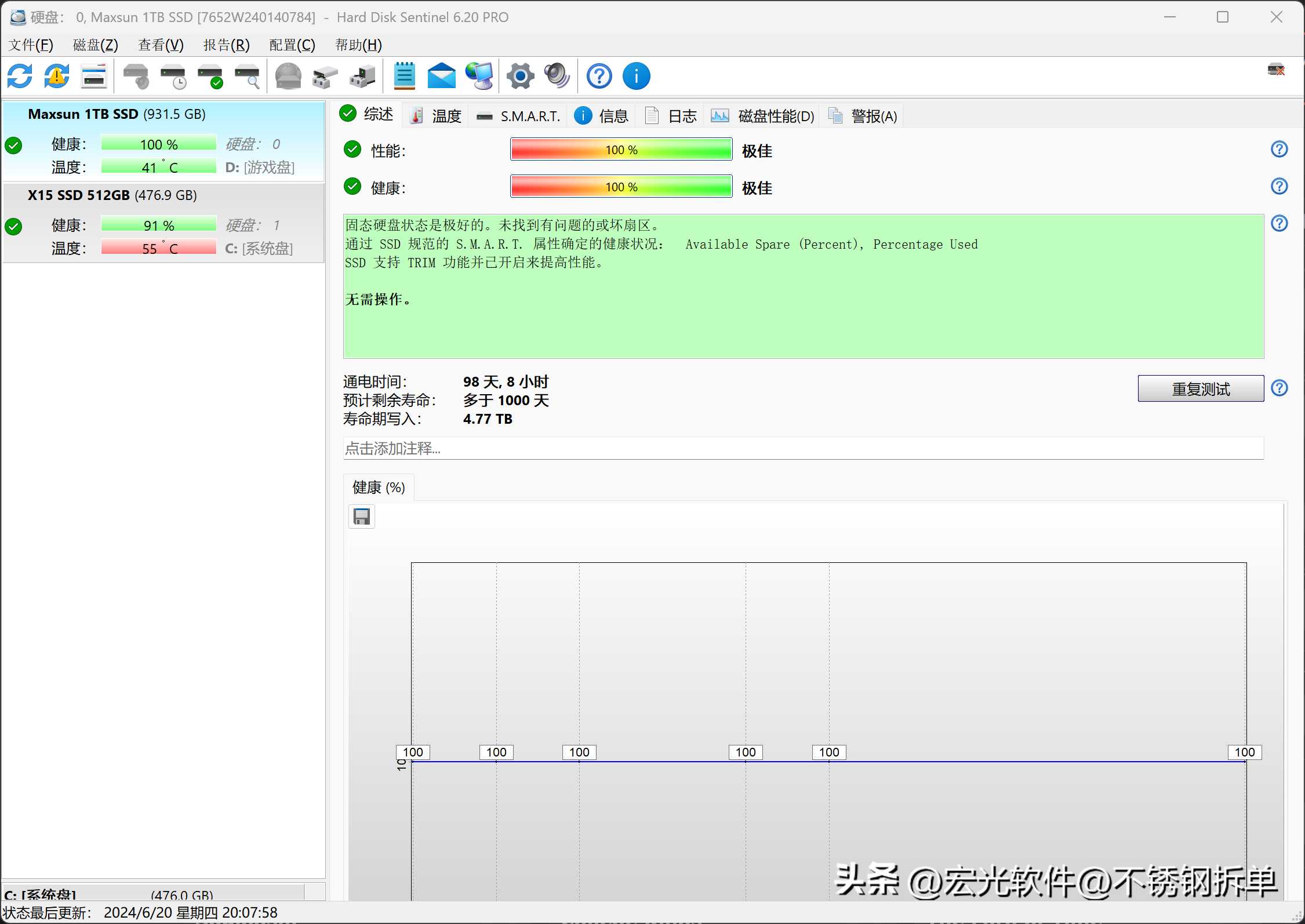Click the globe and monitor network icon
The width and height of the screenshot is (1305, 924).
(x=479, y=76)
